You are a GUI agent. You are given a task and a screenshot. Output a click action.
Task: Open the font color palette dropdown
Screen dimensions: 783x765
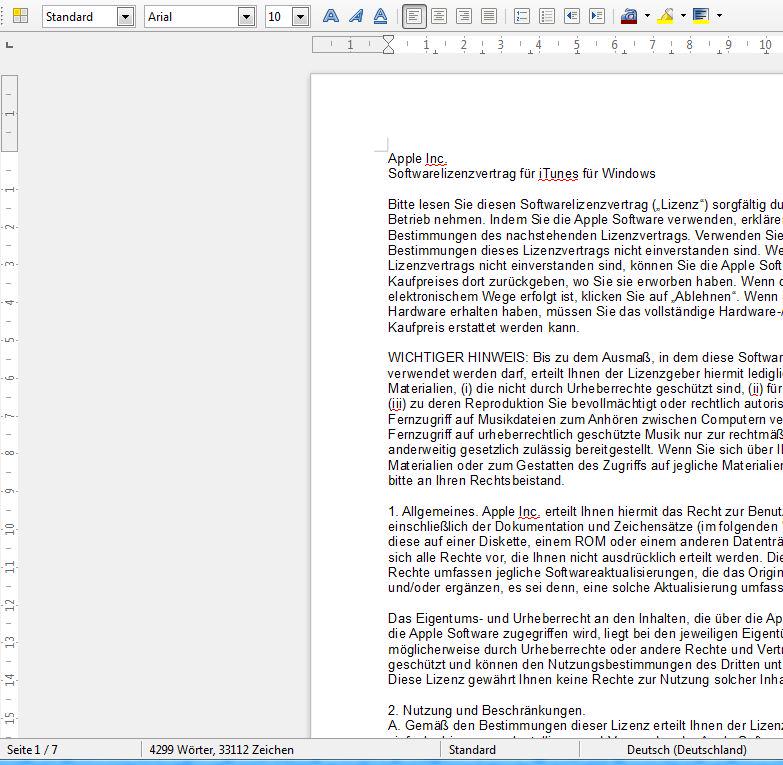(x=647, y=16)
